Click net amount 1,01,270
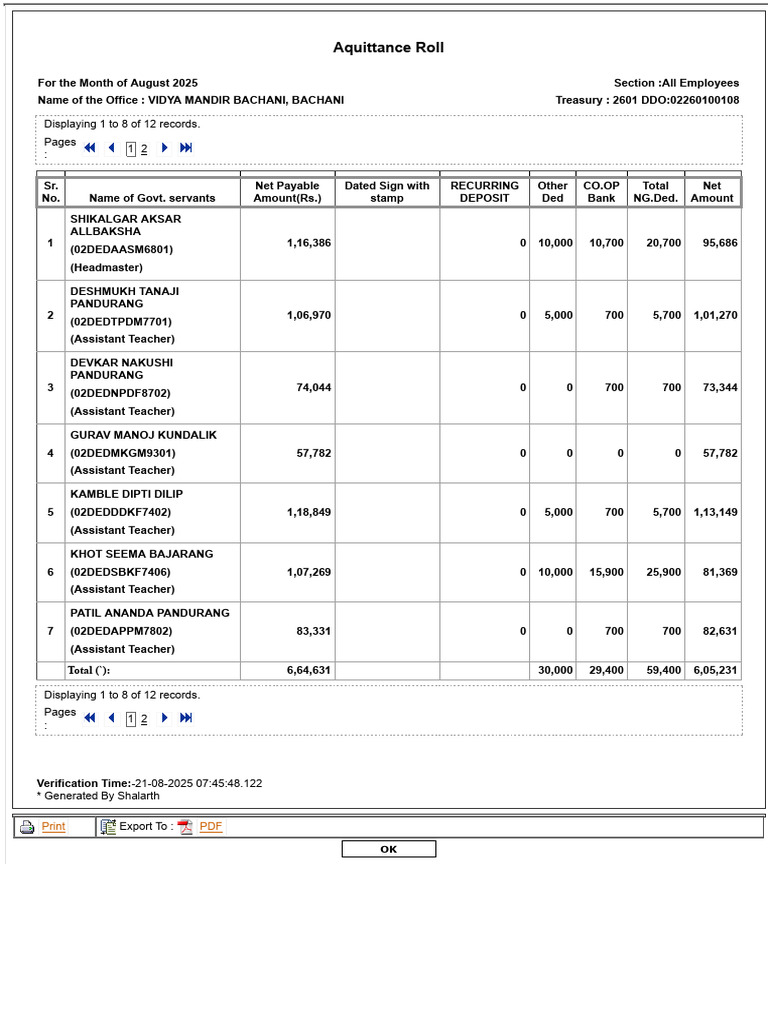Viewport: 768px width, 1024px height. coord(716,315)
